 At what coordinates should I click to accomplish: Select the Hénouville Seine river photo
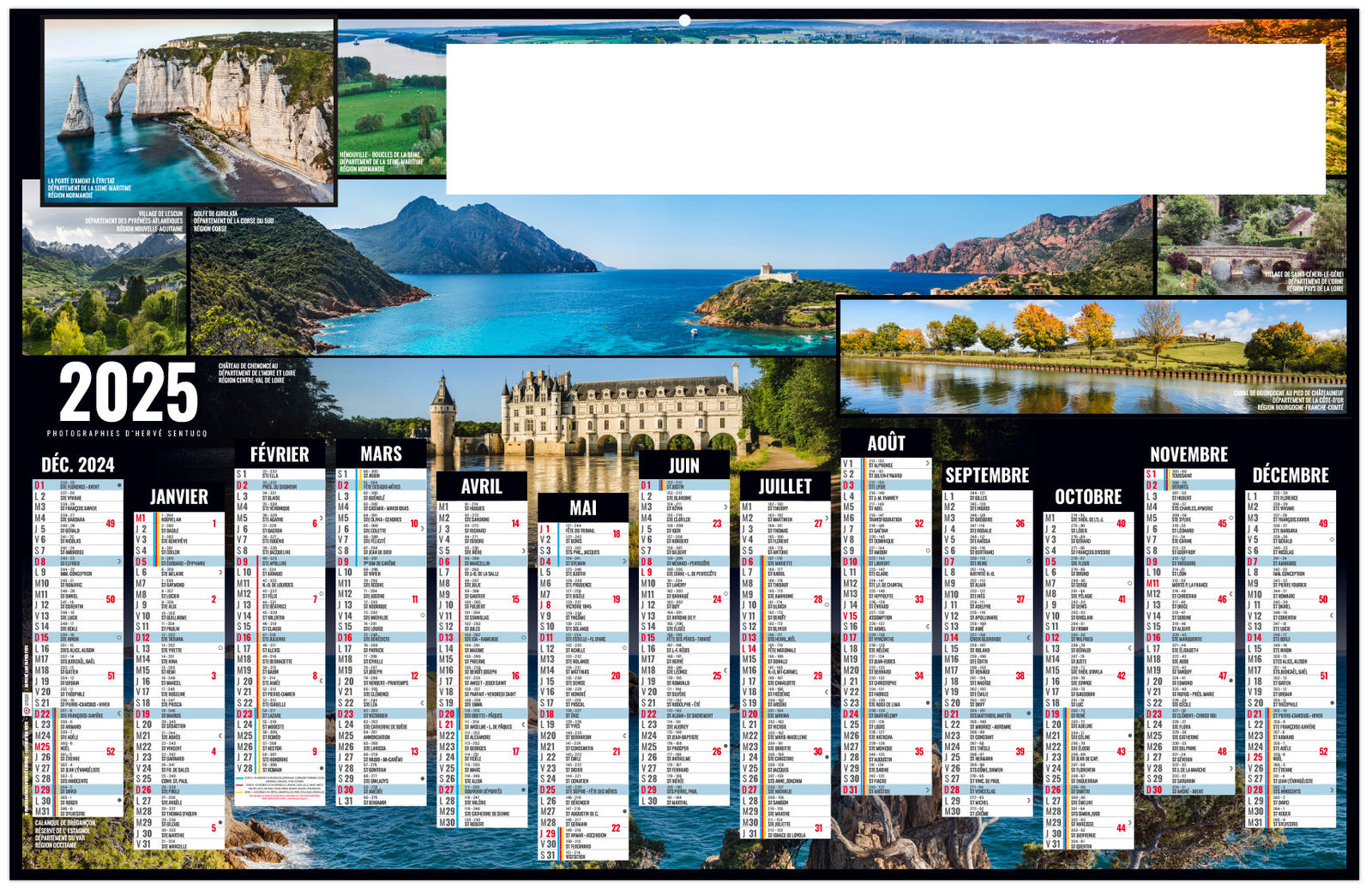(x=391, y=103)
